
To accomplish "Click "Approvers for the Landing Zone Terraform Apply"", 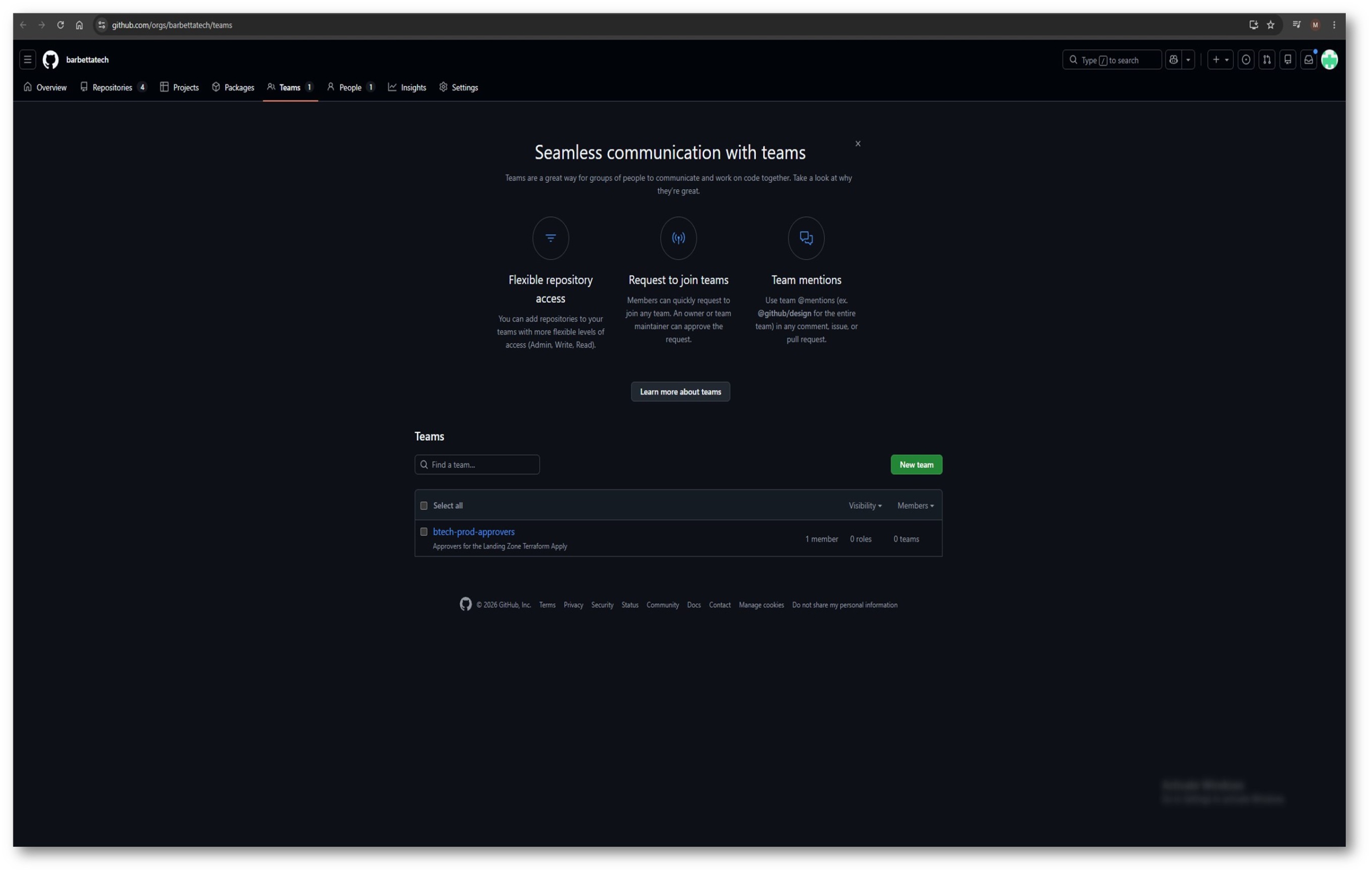I will (x=499, y=546).
